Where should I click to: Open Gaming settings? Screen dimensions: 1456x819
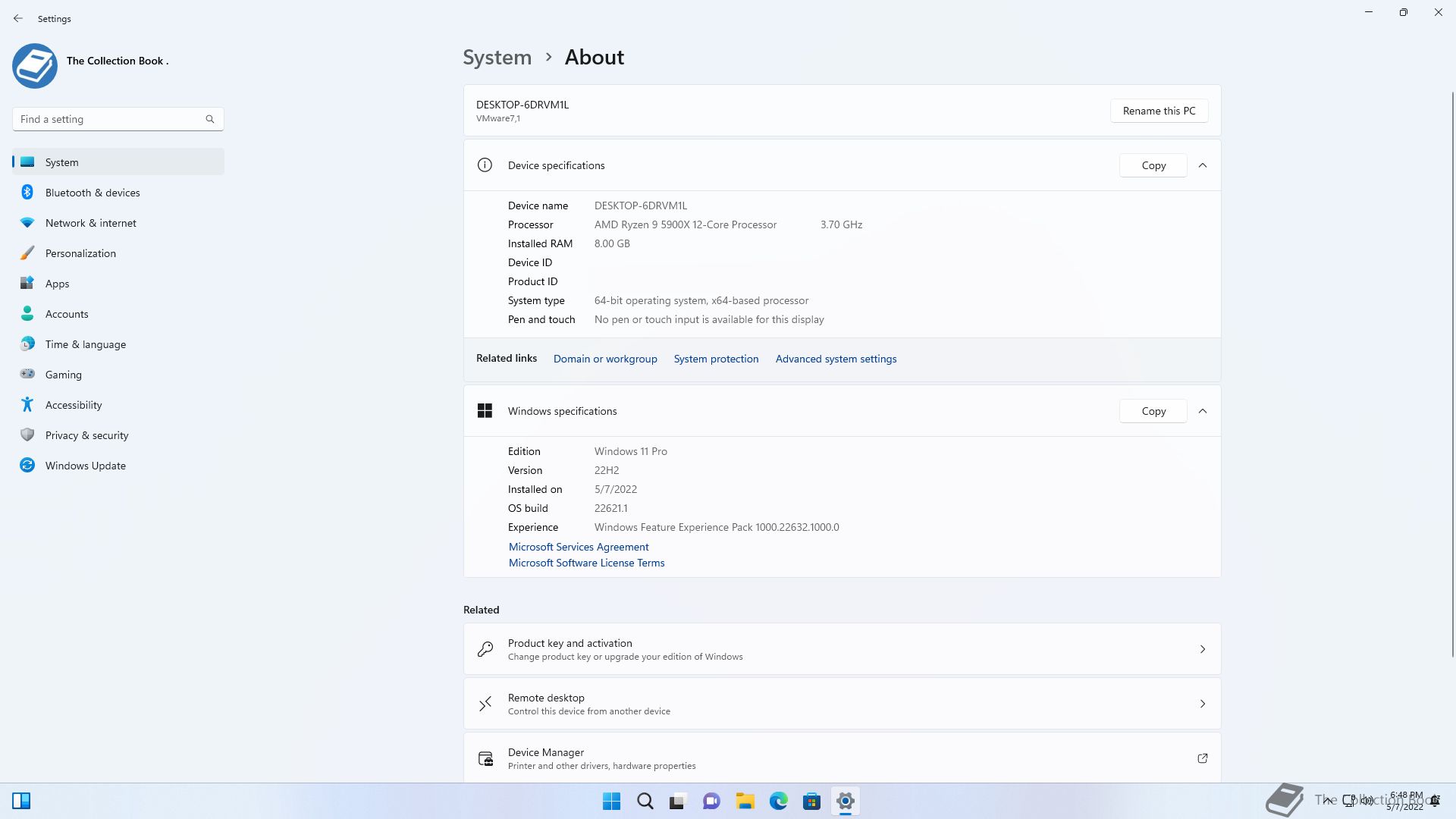[118, 375]
